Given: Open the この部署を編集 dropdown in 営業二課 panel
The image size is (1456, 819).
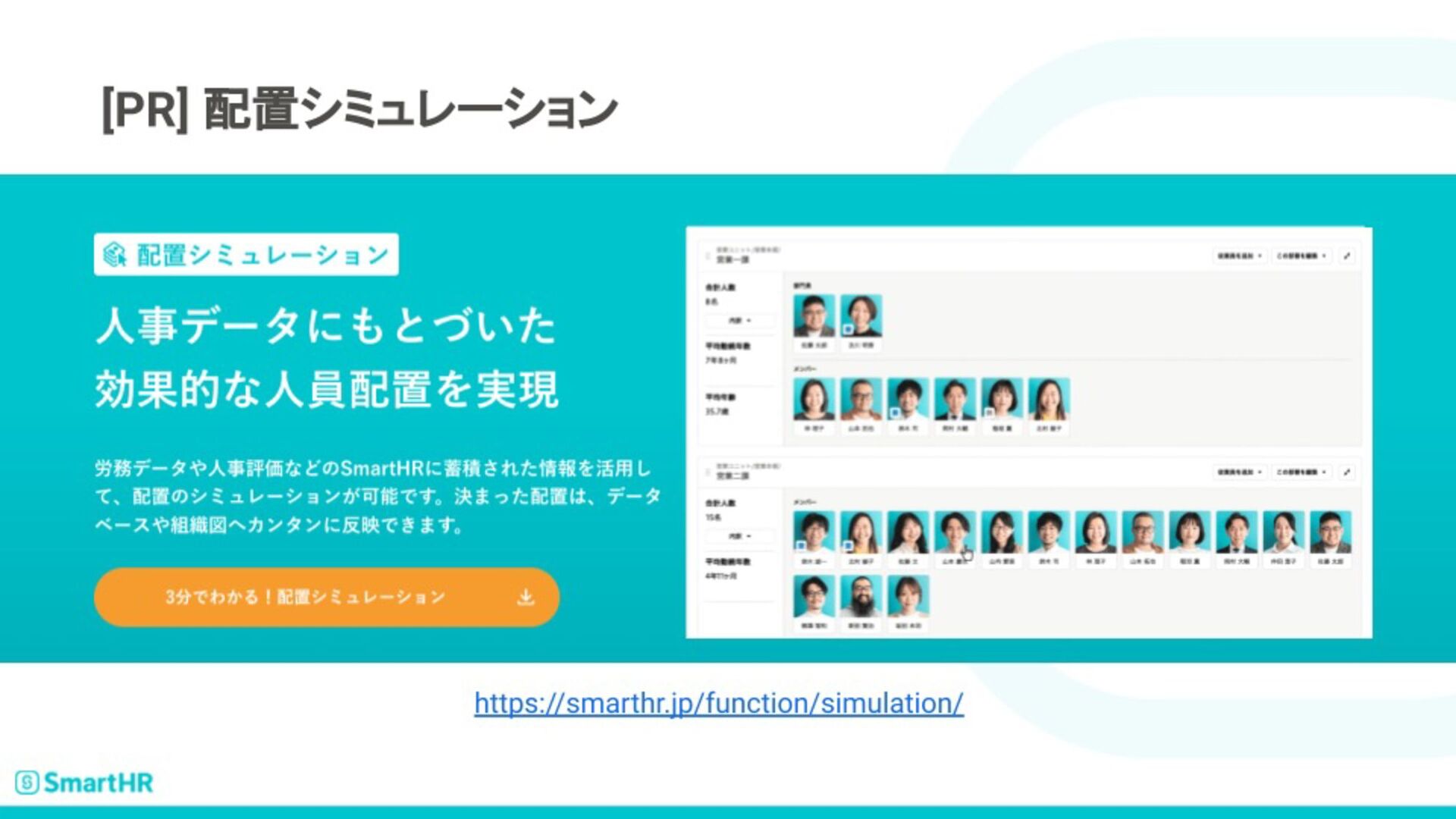Looking at the screenshot, I should (1302, 472).
